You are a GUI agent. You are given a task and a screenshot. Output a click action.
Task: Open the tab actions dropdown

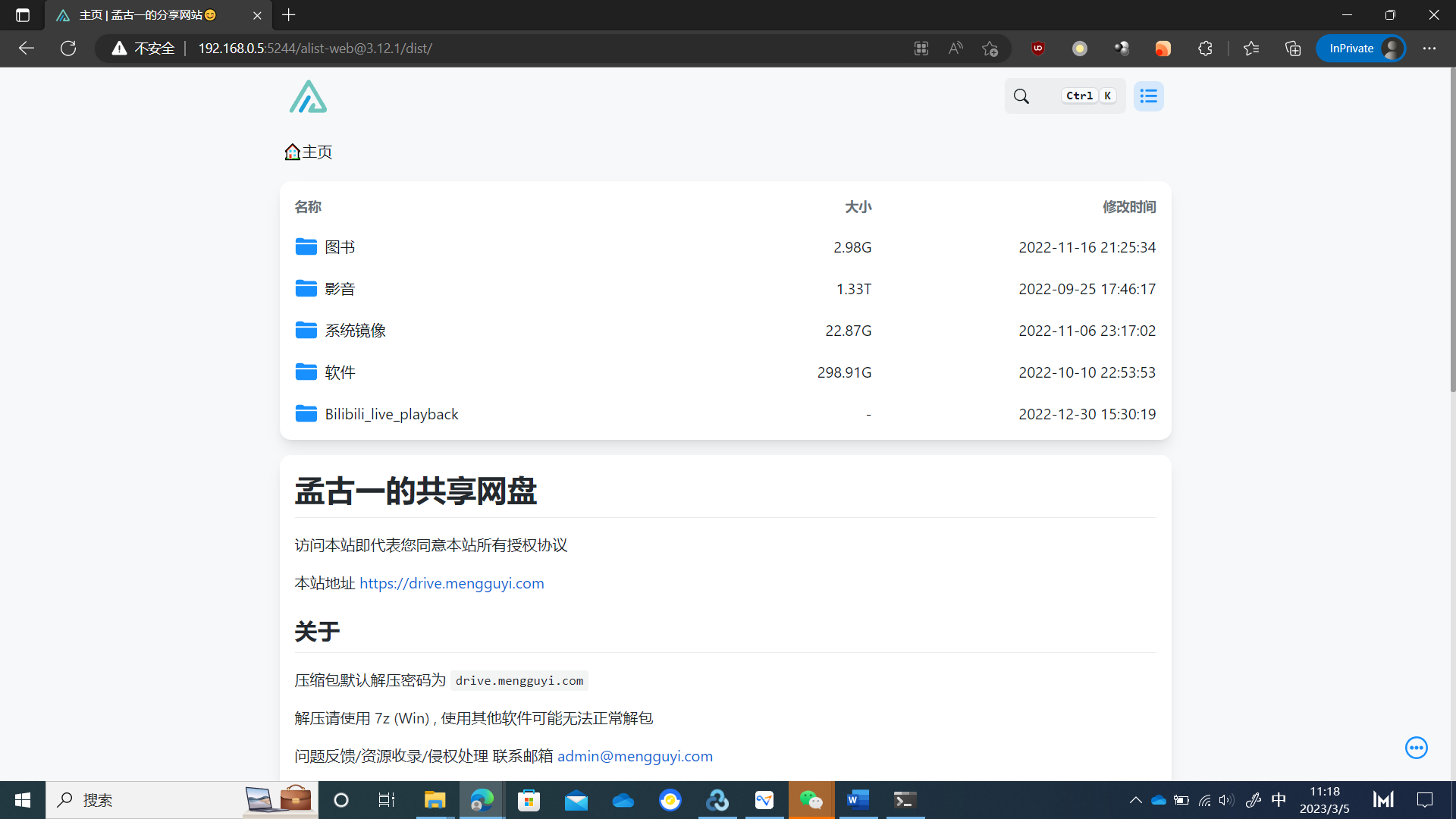(x=22, y=14)
